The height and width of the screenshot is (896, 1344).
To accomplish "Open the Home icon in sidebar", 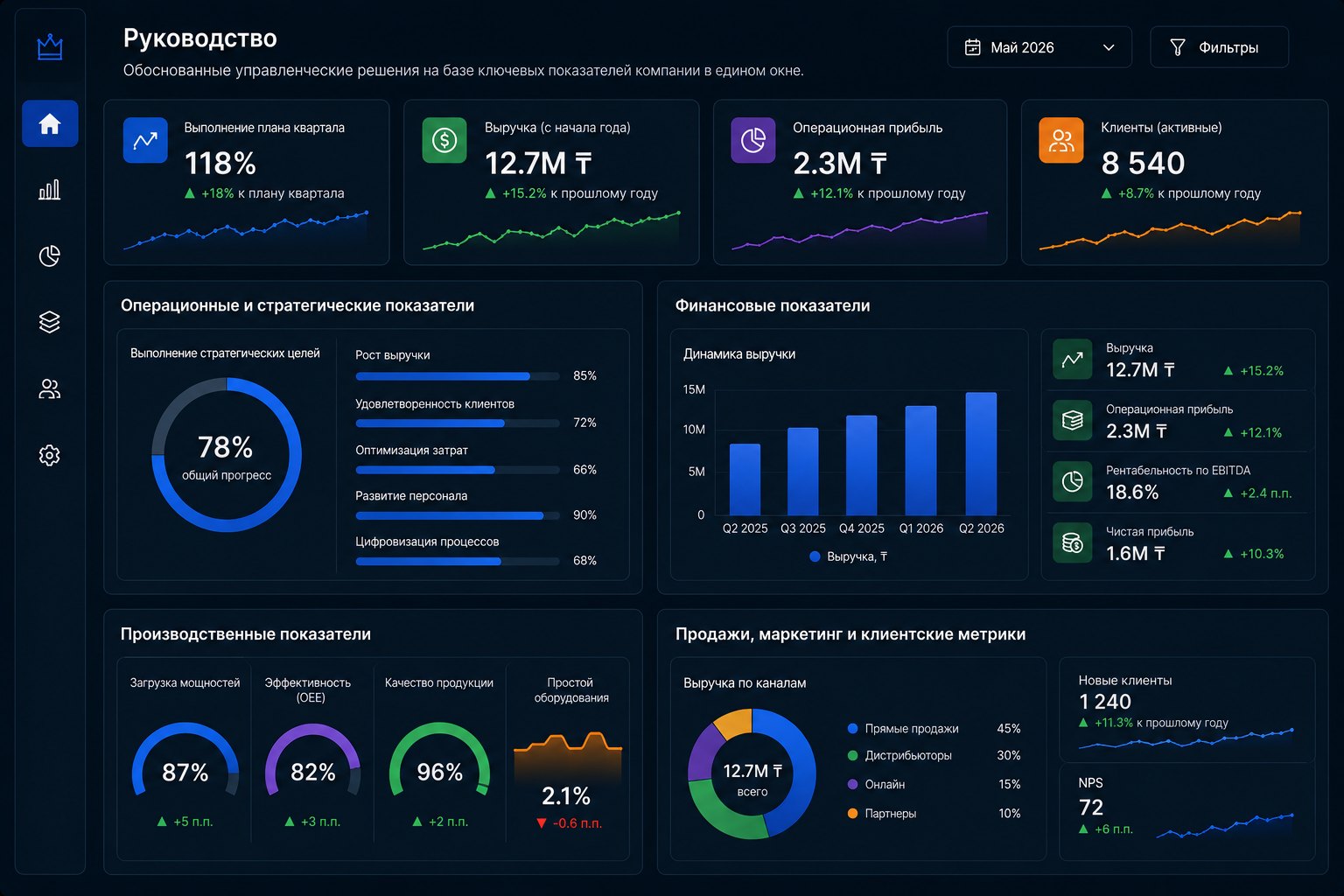I will (50, 123).
